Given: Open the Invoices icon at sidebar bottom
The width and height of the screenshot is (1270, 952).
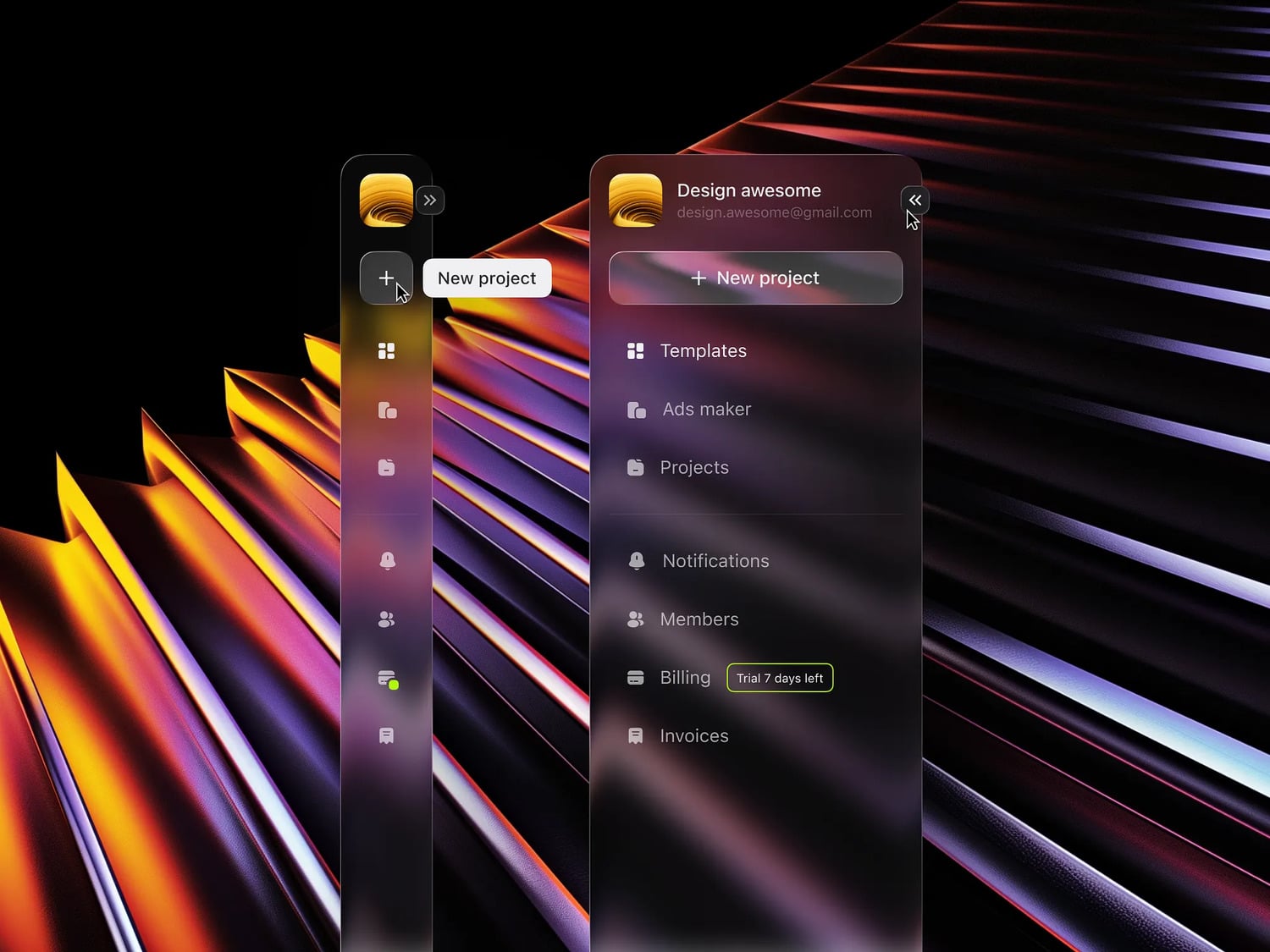Looking at the screenshot, I should 387,735.
